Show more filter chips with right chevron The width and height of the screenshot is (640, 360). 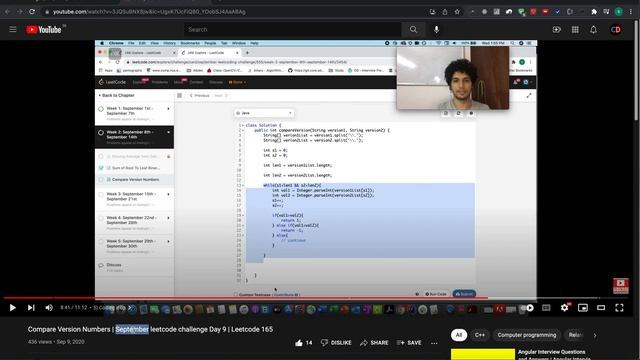[595, 336]
